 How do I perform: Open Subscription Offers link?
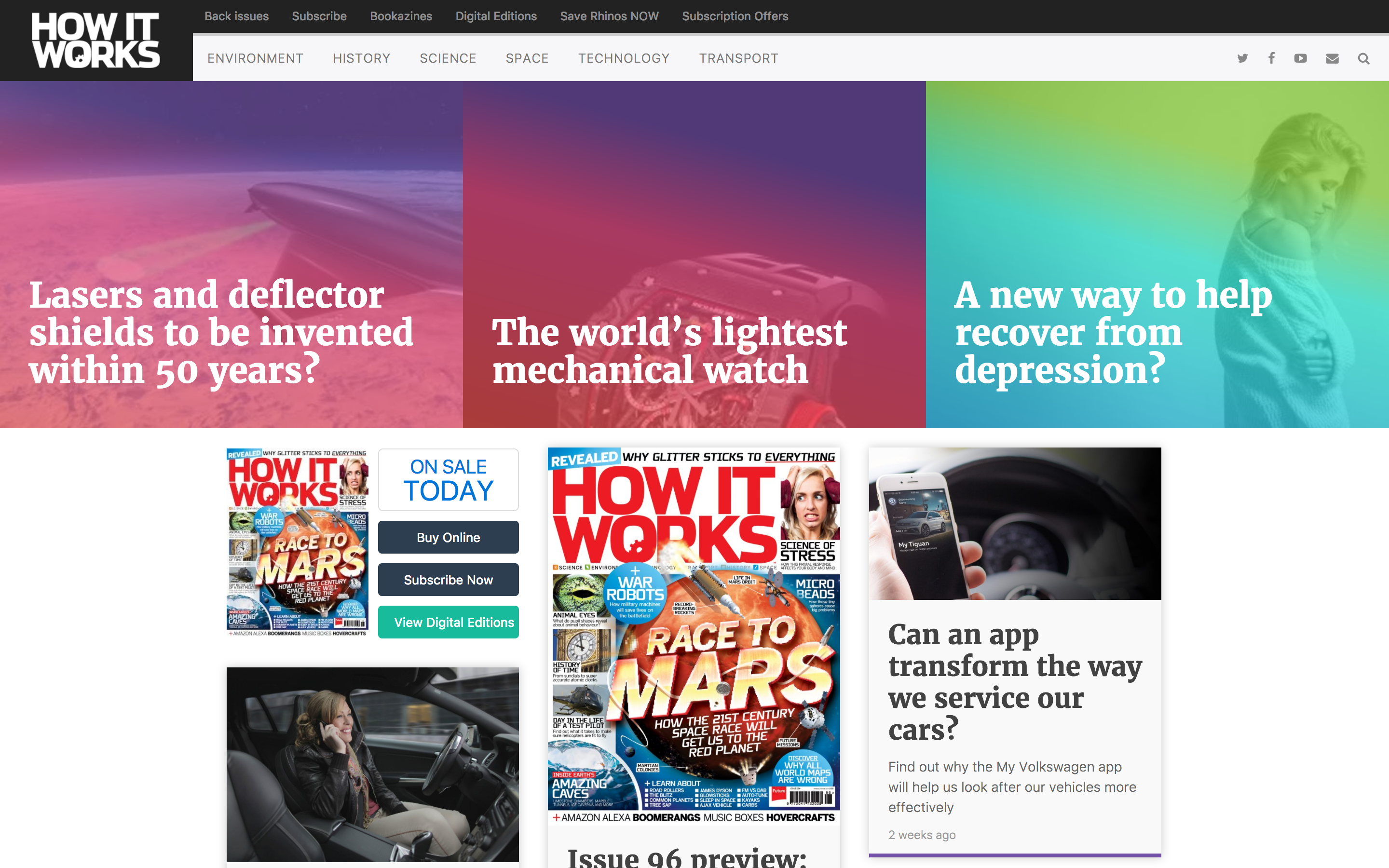point(735,16)
